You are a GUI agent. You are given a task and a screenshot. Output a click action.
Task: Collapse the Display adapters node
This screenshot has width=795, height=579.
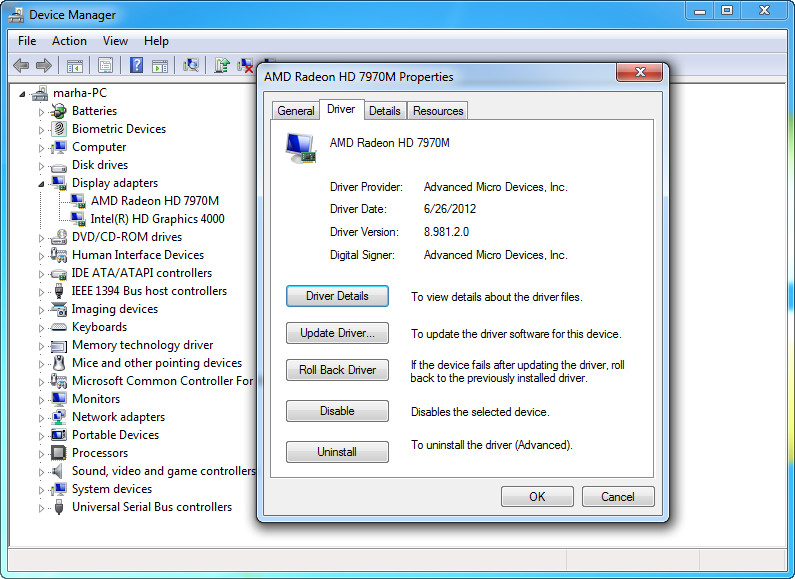(41, 184)
